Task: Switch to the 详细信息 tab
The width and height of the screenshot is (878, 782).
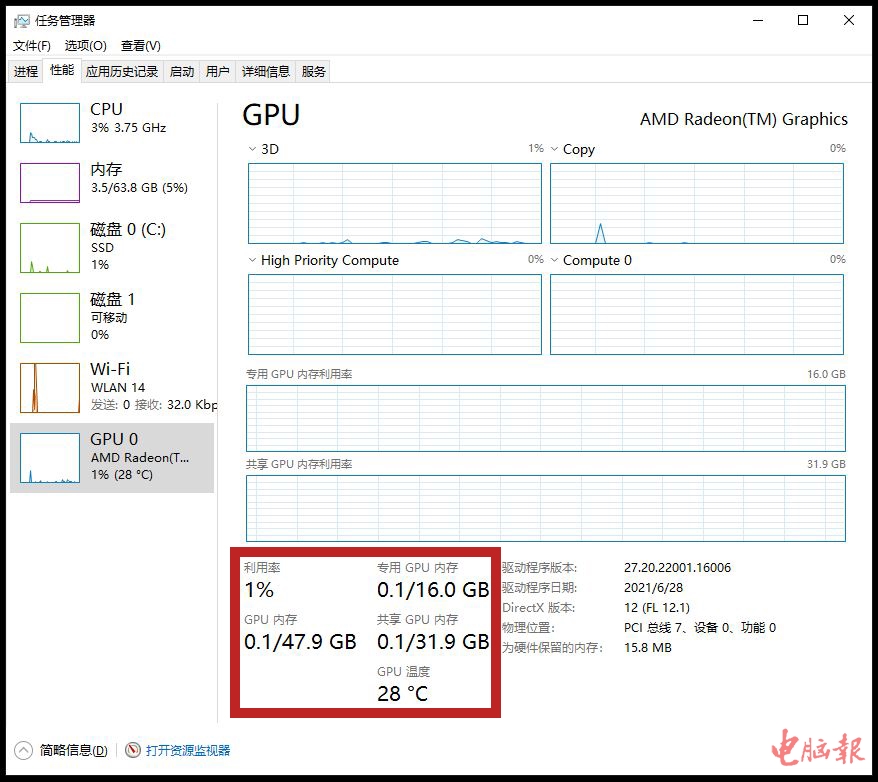Action: coord(266,71)
